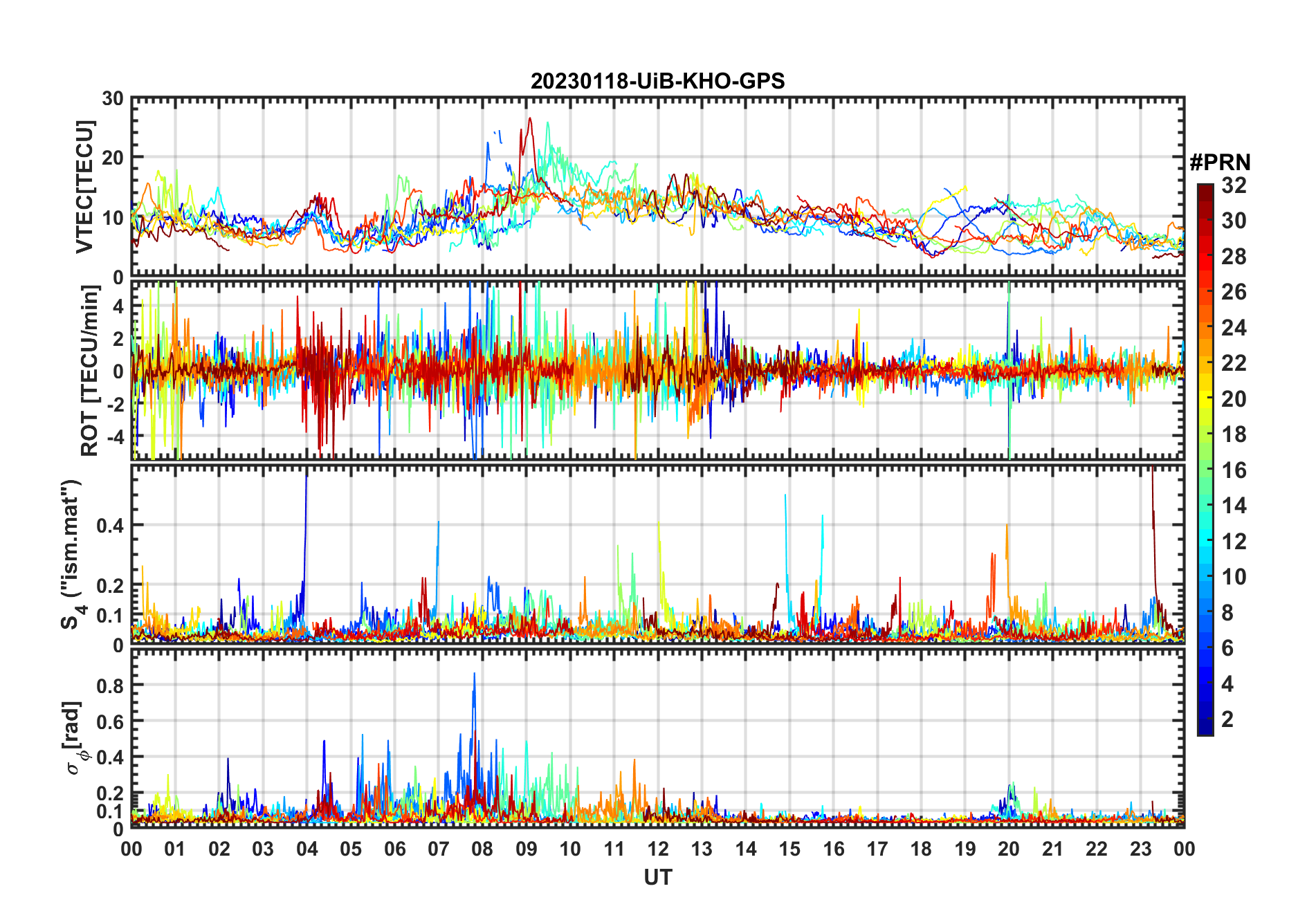Screen dimensions: 1316x920
Task: Click colorbar tick label 18
Action: point(1234,434)
